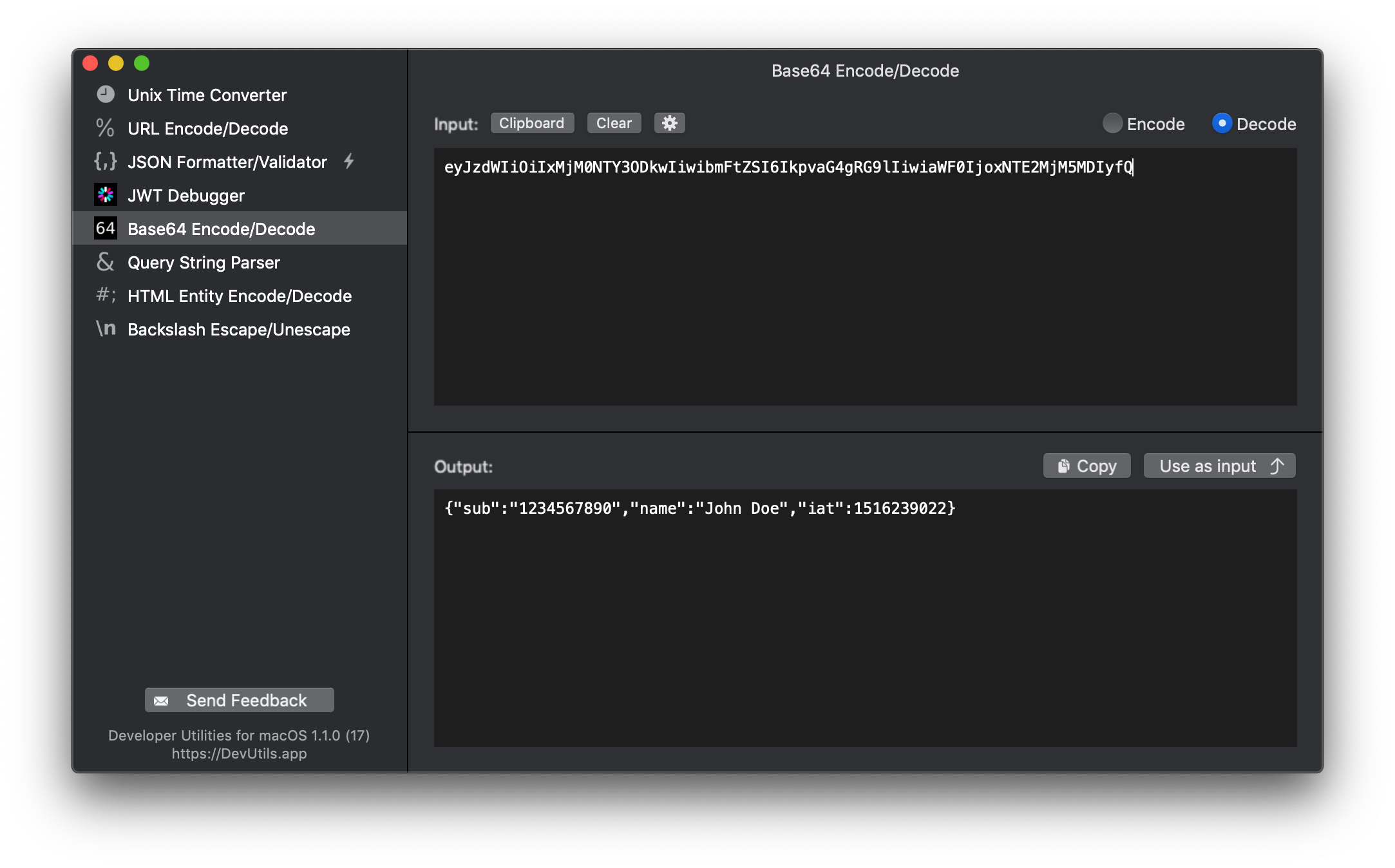Open Query String Parser tool
This screenshot has height=868, width=1395.
coord(240,262)
